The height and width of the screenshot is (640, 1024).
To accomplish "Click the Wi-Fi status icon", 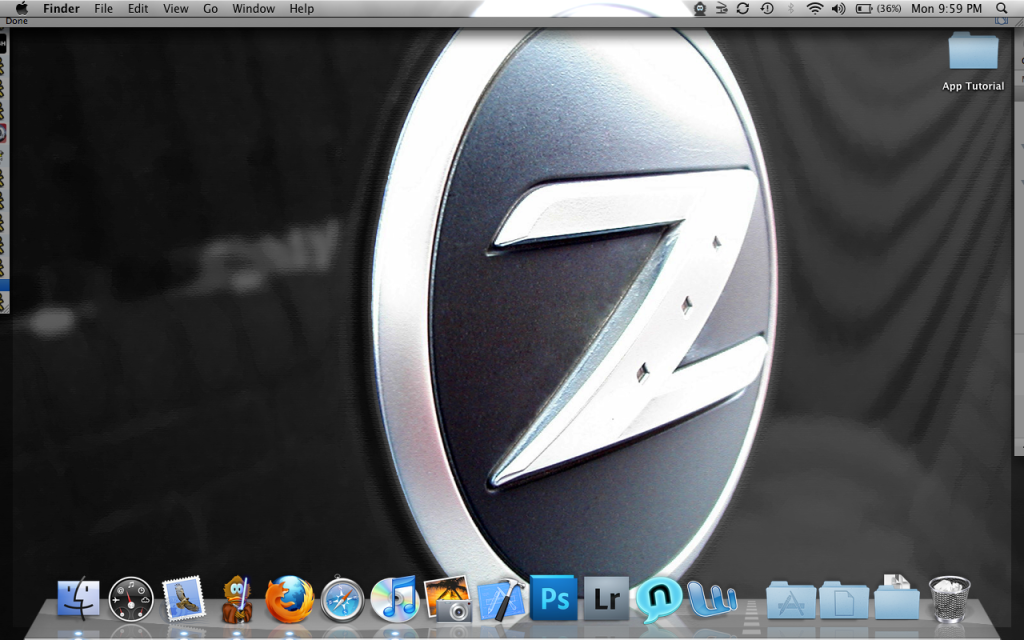I will point(814,8).
